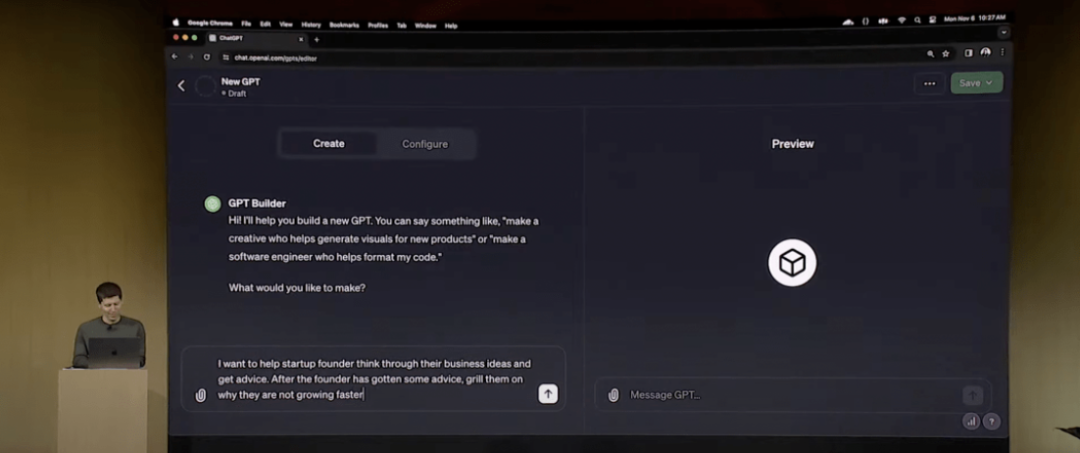Open the History menu

point(311,25)
